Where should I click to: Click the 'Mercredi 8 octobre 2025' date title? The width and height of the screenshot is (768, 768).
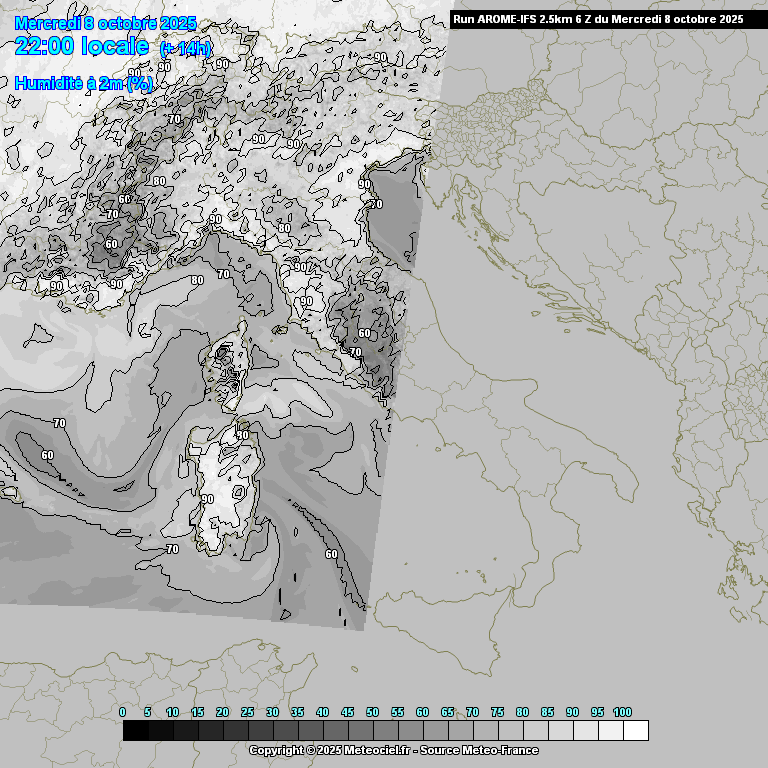[x=106, y=23]
